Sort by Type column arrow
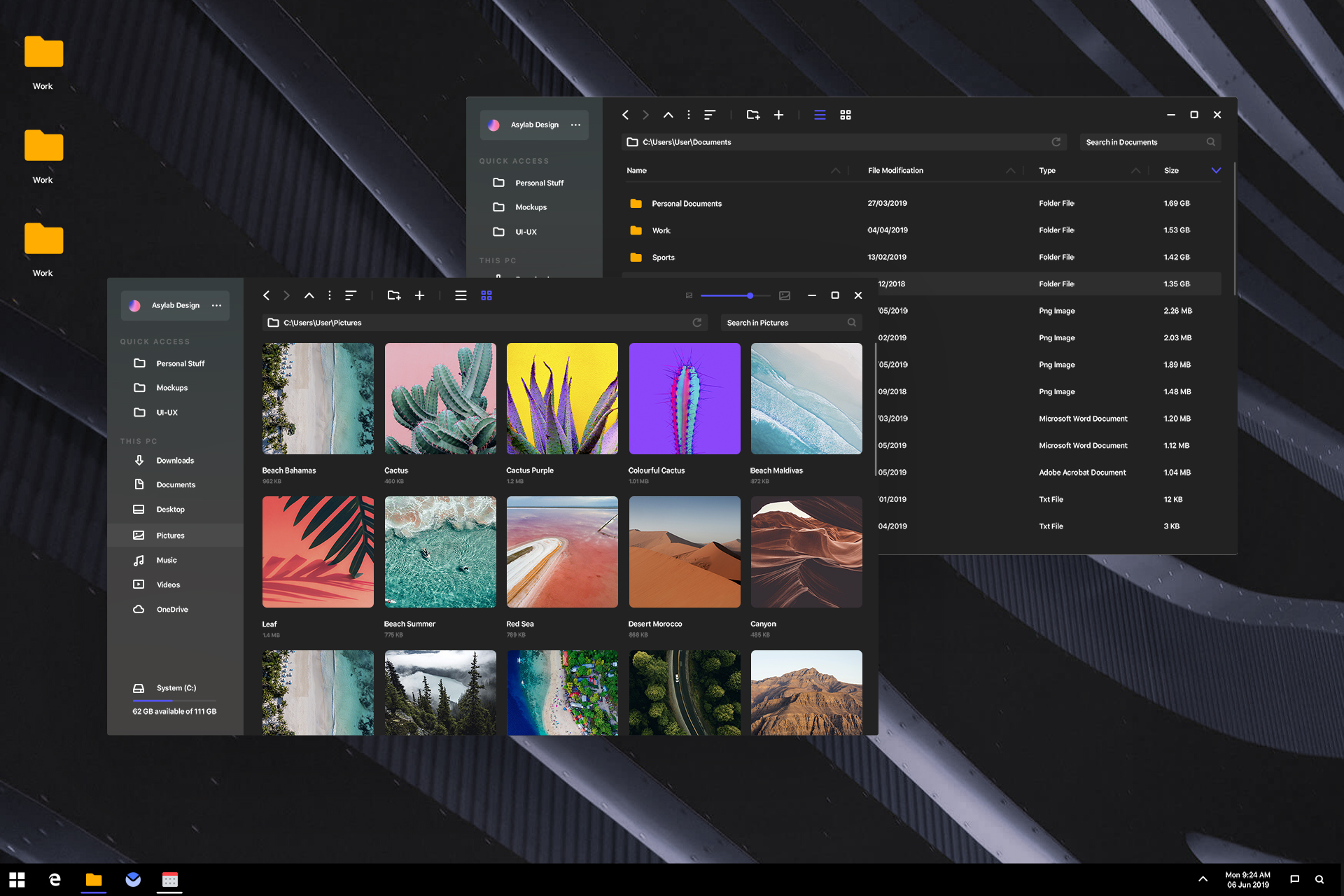The width and height of the screenshot is (1344, 896). [x=1135, y=171]
